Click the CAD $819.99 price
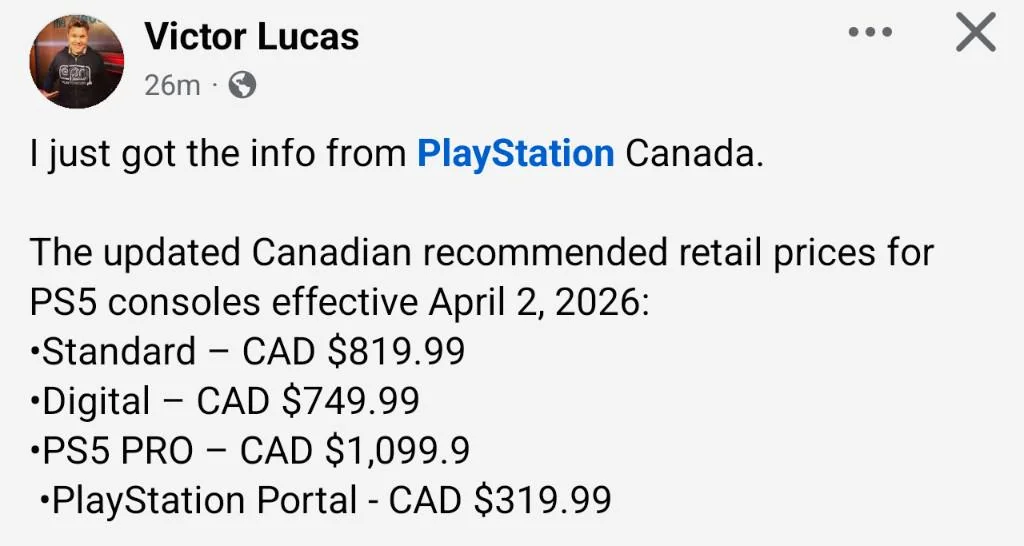This screenshot has width=1024, height=546. 353,351
